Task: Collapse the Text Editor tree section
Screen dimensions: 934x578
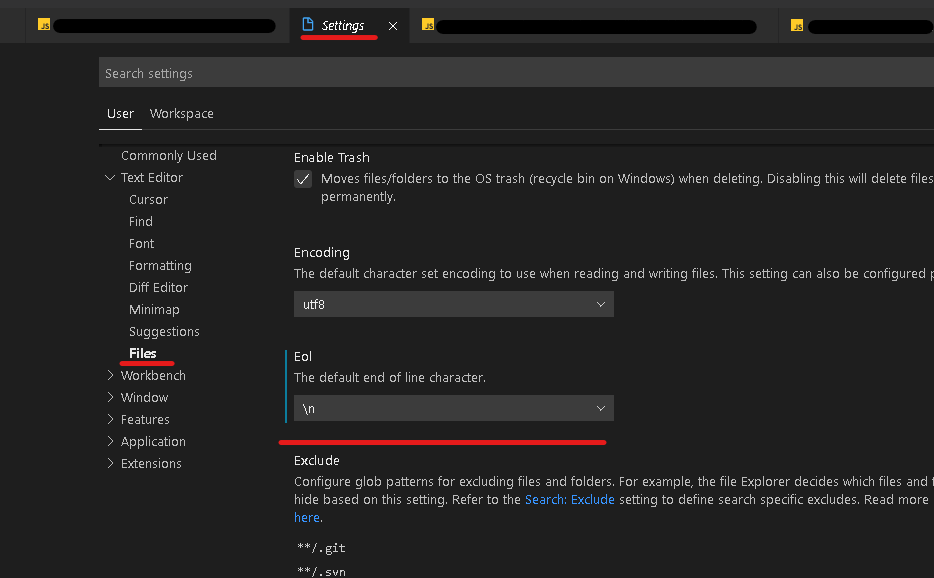Action: (x=110, y=178)
